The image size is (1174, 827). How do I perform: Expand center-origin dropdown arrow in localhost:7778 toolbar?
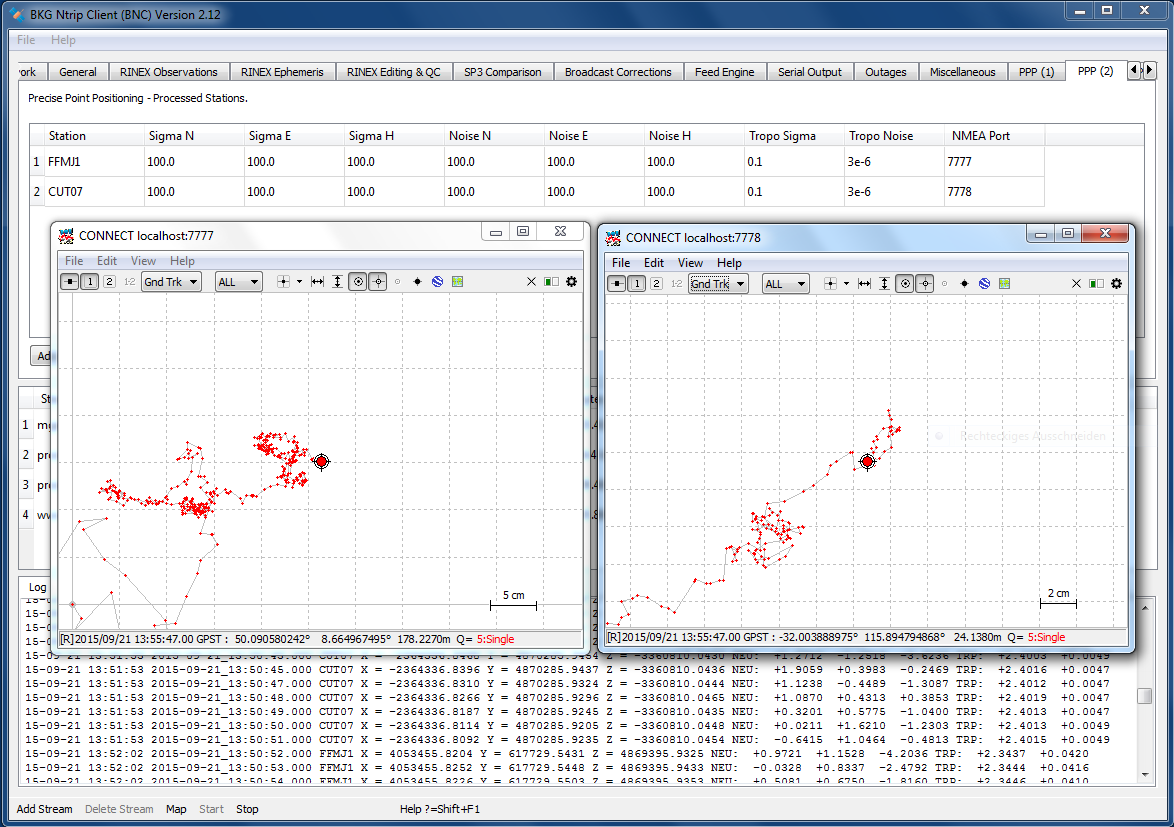[846, 284]
